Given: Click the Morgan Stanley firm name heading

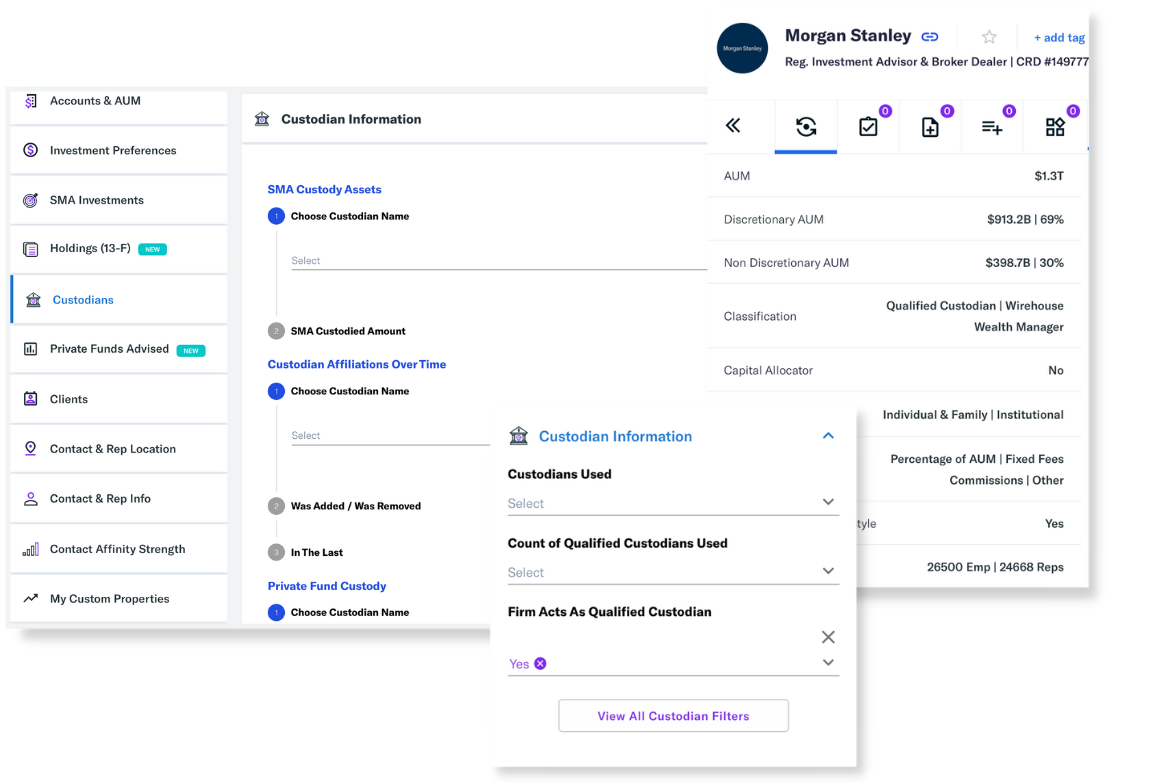Looking at the screenshot, I should [848, 36].
